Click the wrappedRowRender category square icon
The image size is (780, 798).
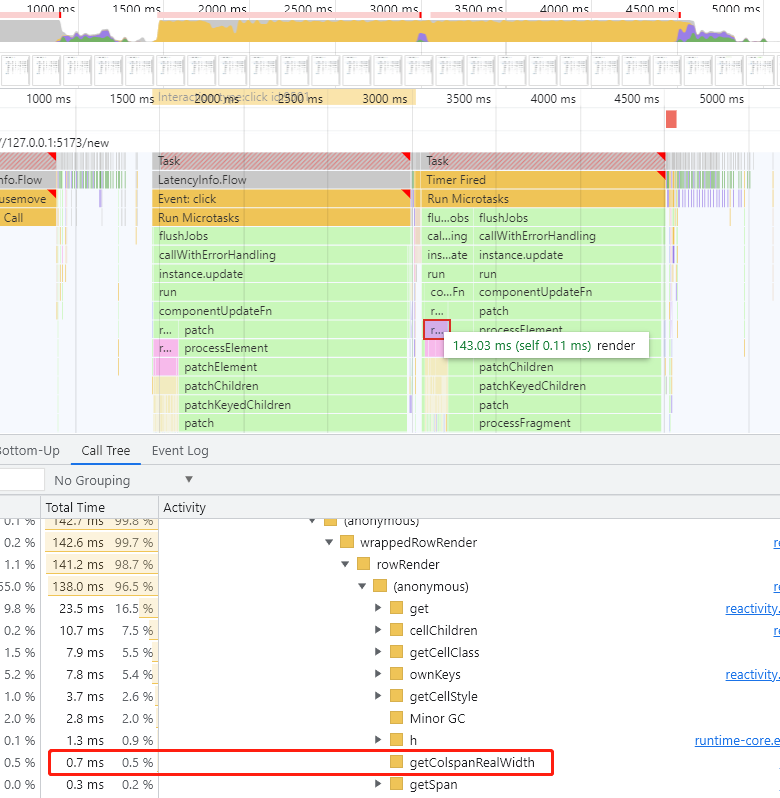pos(347,542)
